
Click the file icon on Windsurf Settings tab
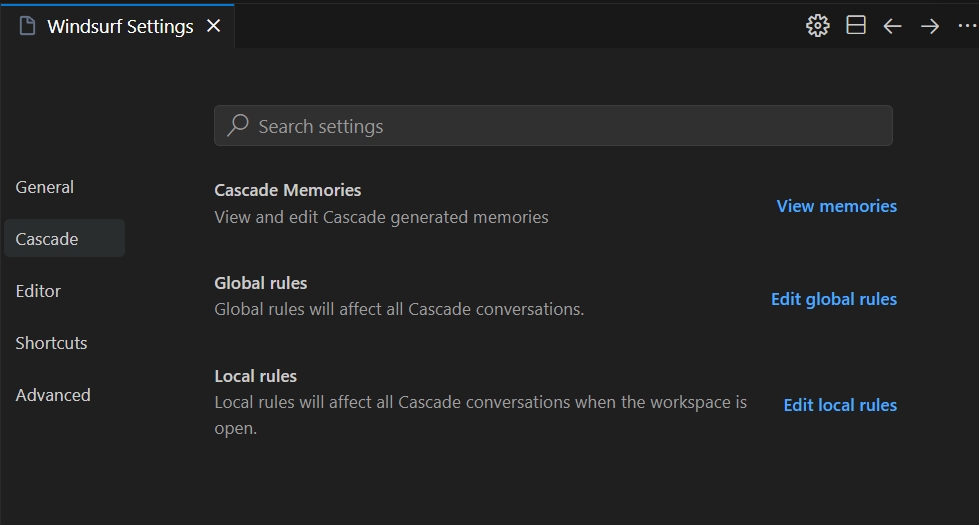28,26
